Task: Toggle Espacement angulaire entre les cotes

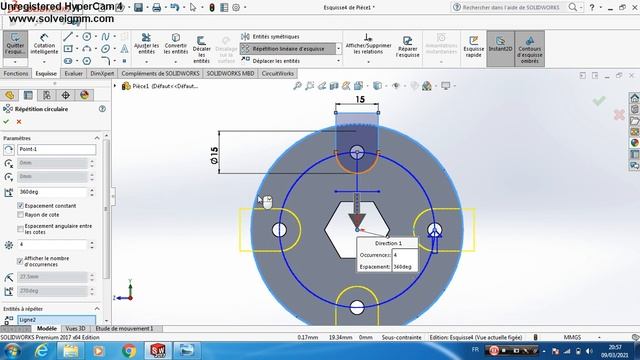Action: [x=20, y=229]
